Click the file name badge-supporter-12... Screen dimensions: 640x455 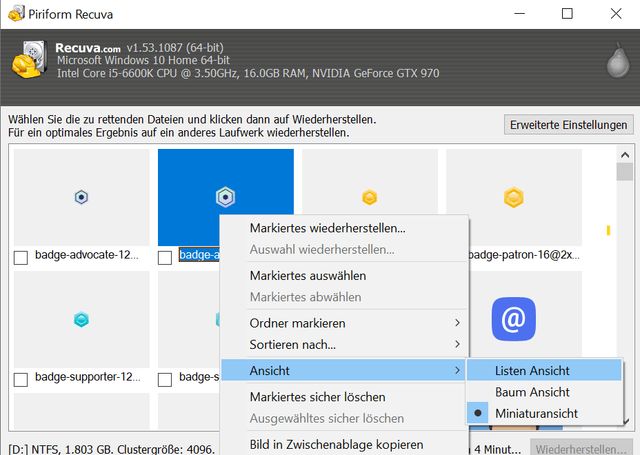(x=87, y=377)
